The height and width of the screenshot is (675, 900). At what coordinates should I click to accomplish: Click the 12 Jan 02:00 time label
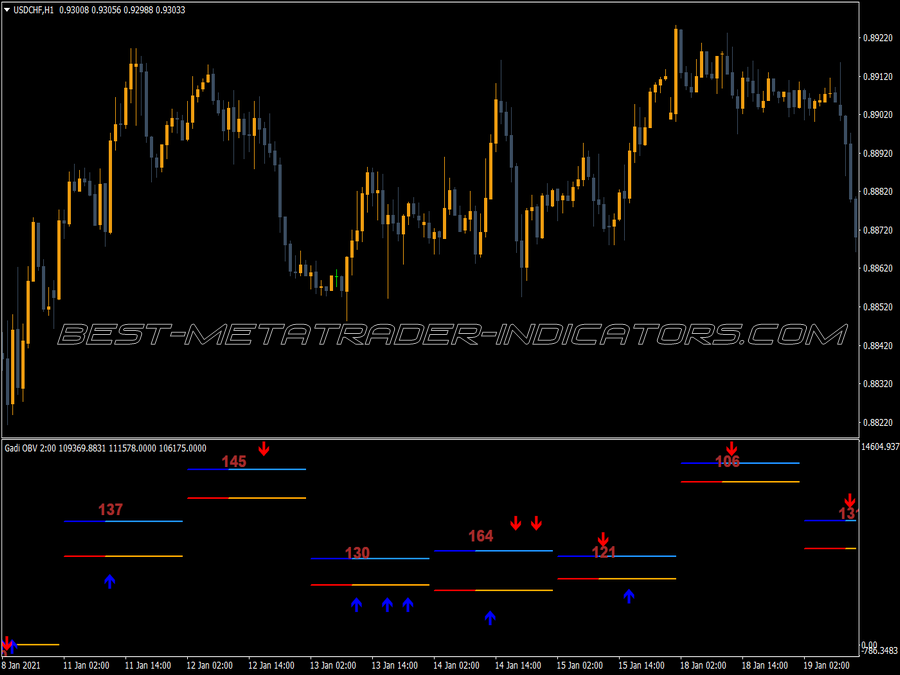pyautogui.click(x=210, y=665)
